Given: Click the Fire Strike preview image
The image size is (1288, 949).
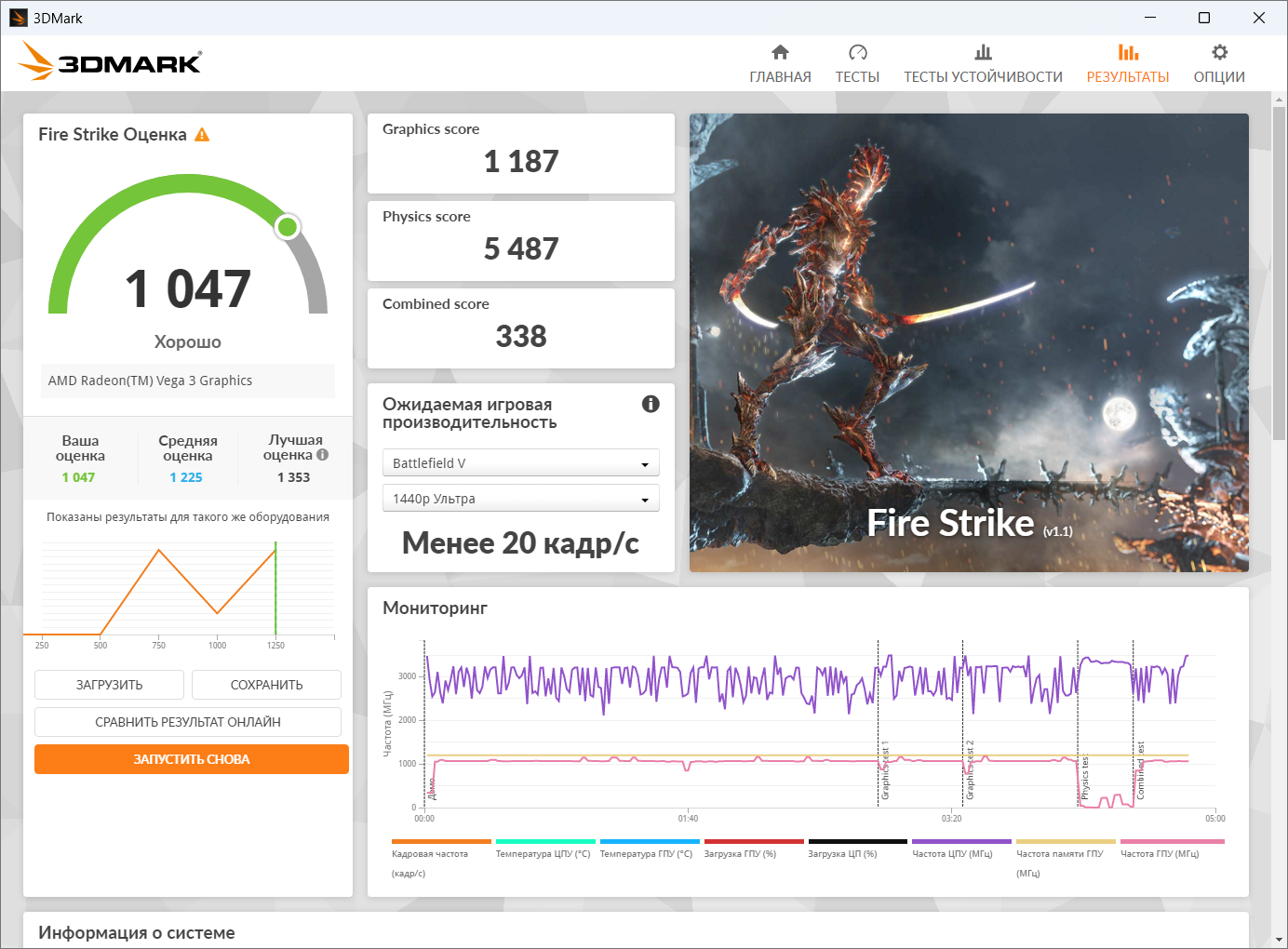Looking at the screenshot, I should 969,342.
